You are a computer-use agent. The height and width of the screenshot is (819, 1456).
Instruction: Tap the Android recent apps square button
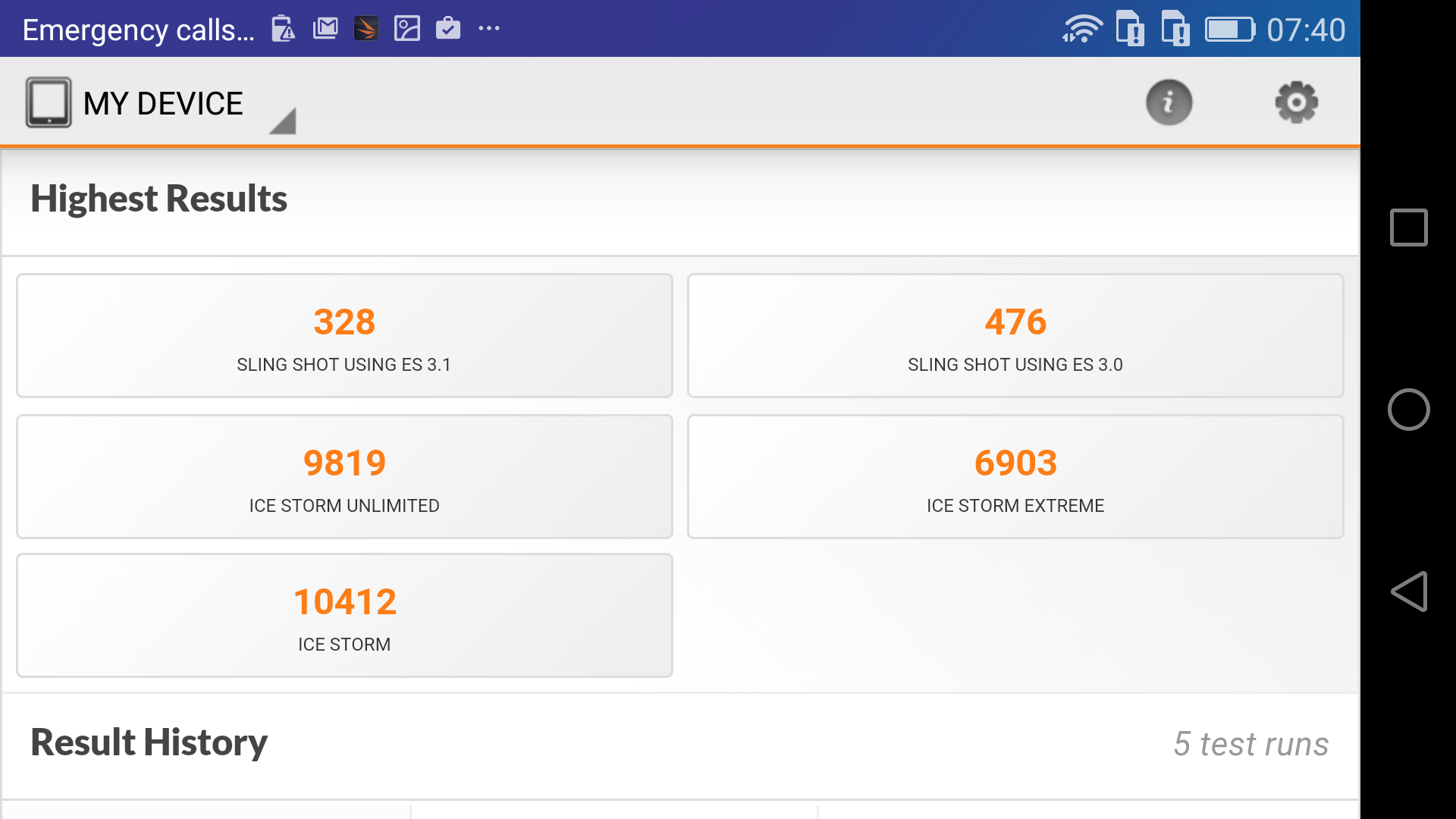pos(1408,227)
